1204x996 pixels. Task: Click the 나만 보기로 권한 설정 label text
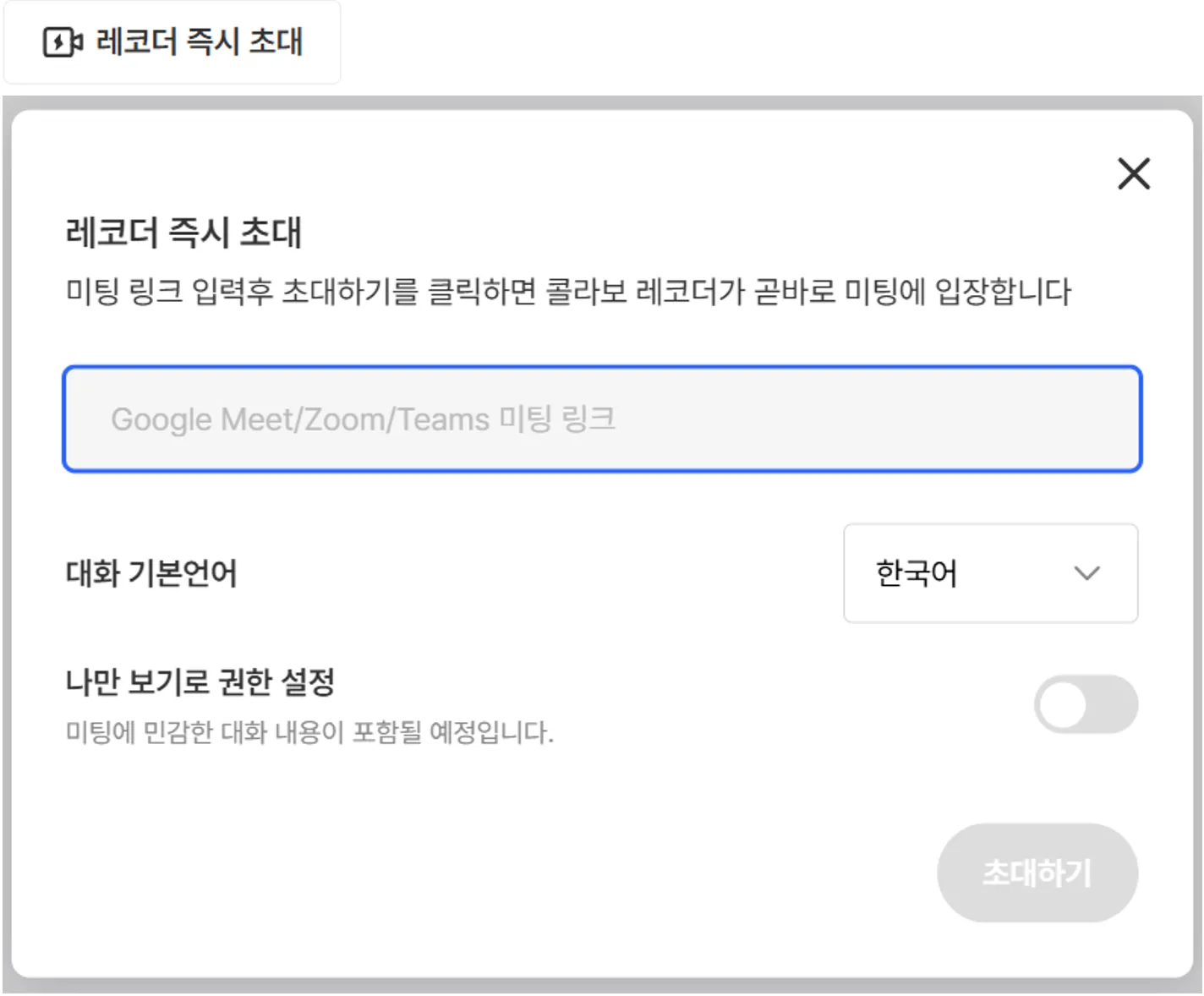point(200,681)
